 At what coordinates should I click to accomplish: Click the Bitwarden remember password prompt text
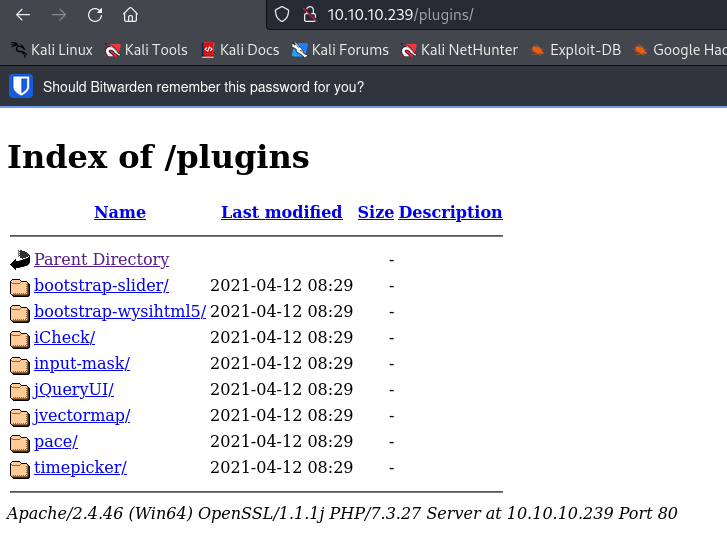pos(204,87)
